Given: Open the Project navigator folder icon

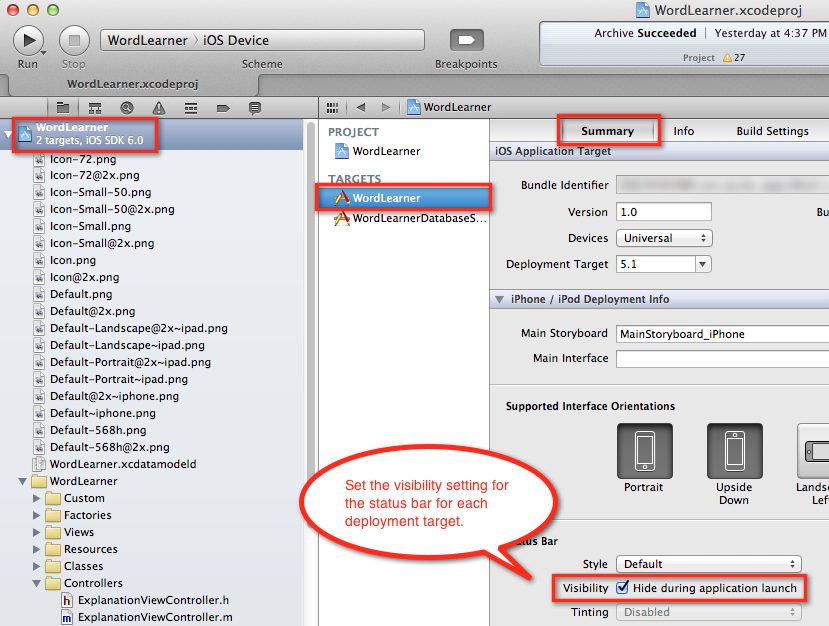Looking at the screenshot, I should (x=63, y=108).
